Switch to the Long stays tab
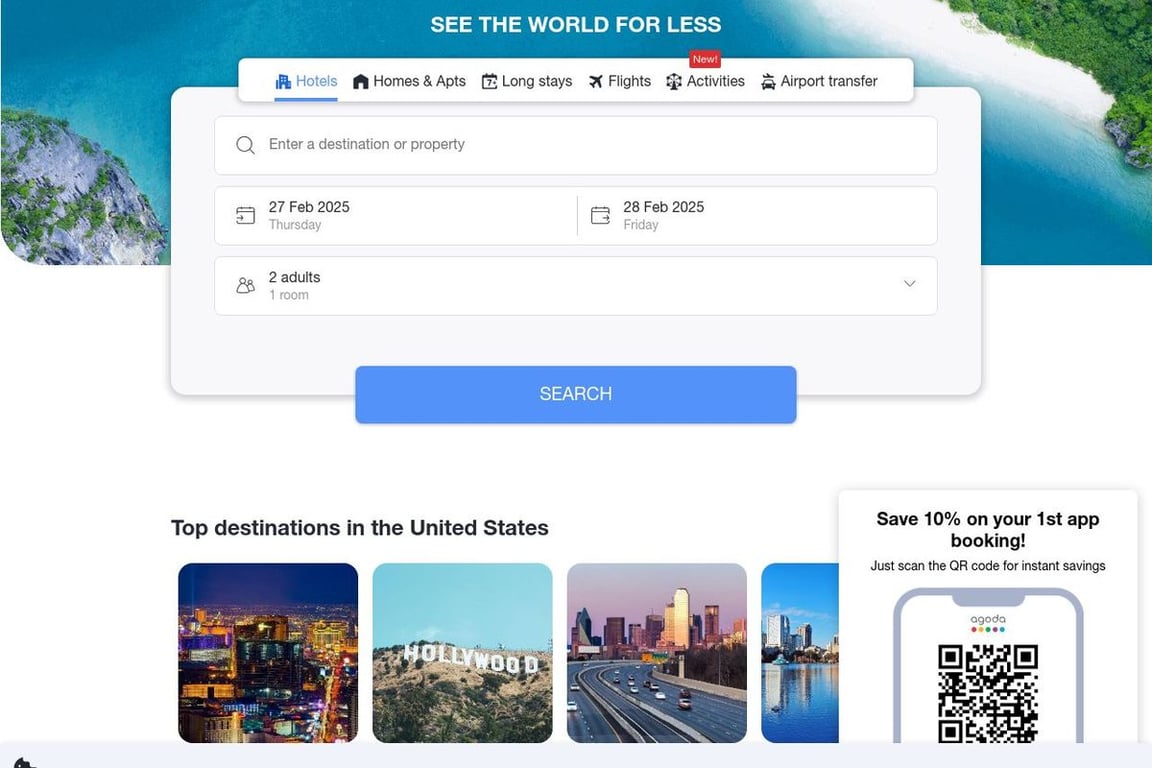The height and width of the screenshot is (768, 1152). [527, 82]
